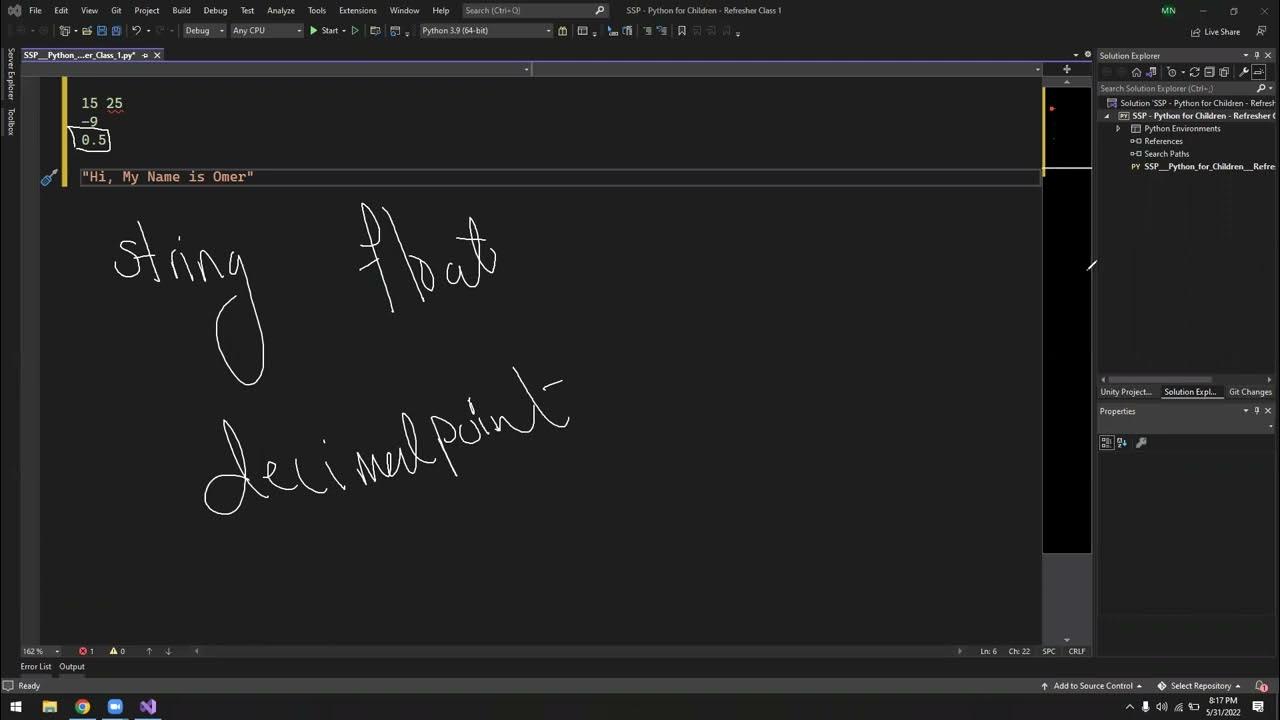This screenshot has width=1280, height=720.
Task: Open the Extensions menu
Action: (x=357, y=10)
